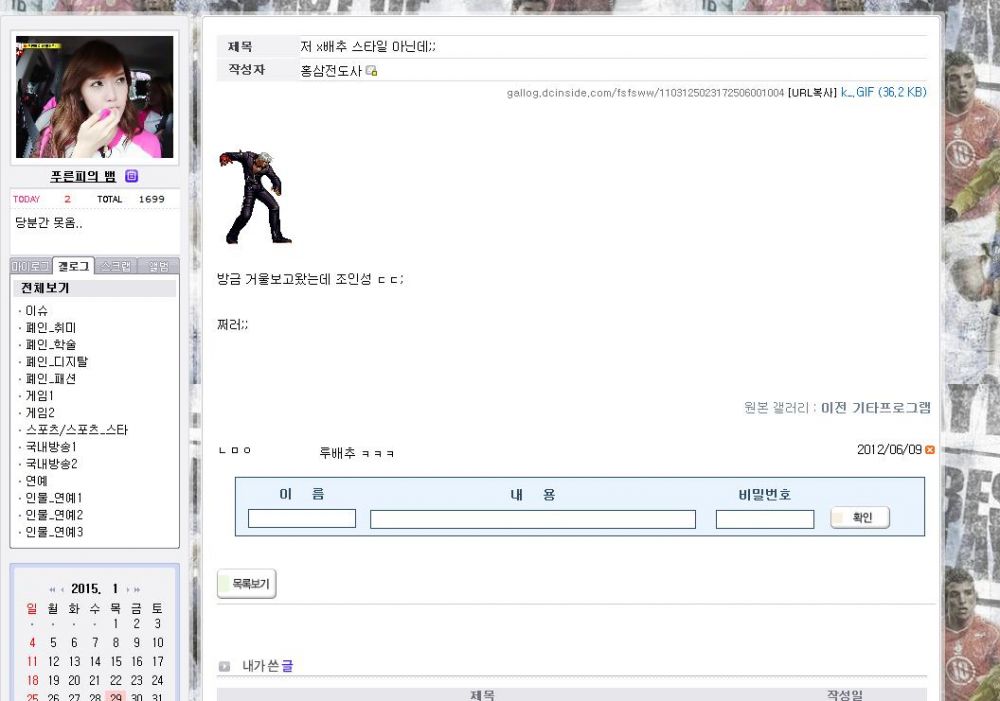Jump to next year in calendar
The image size is (1000, 701).
137,590
